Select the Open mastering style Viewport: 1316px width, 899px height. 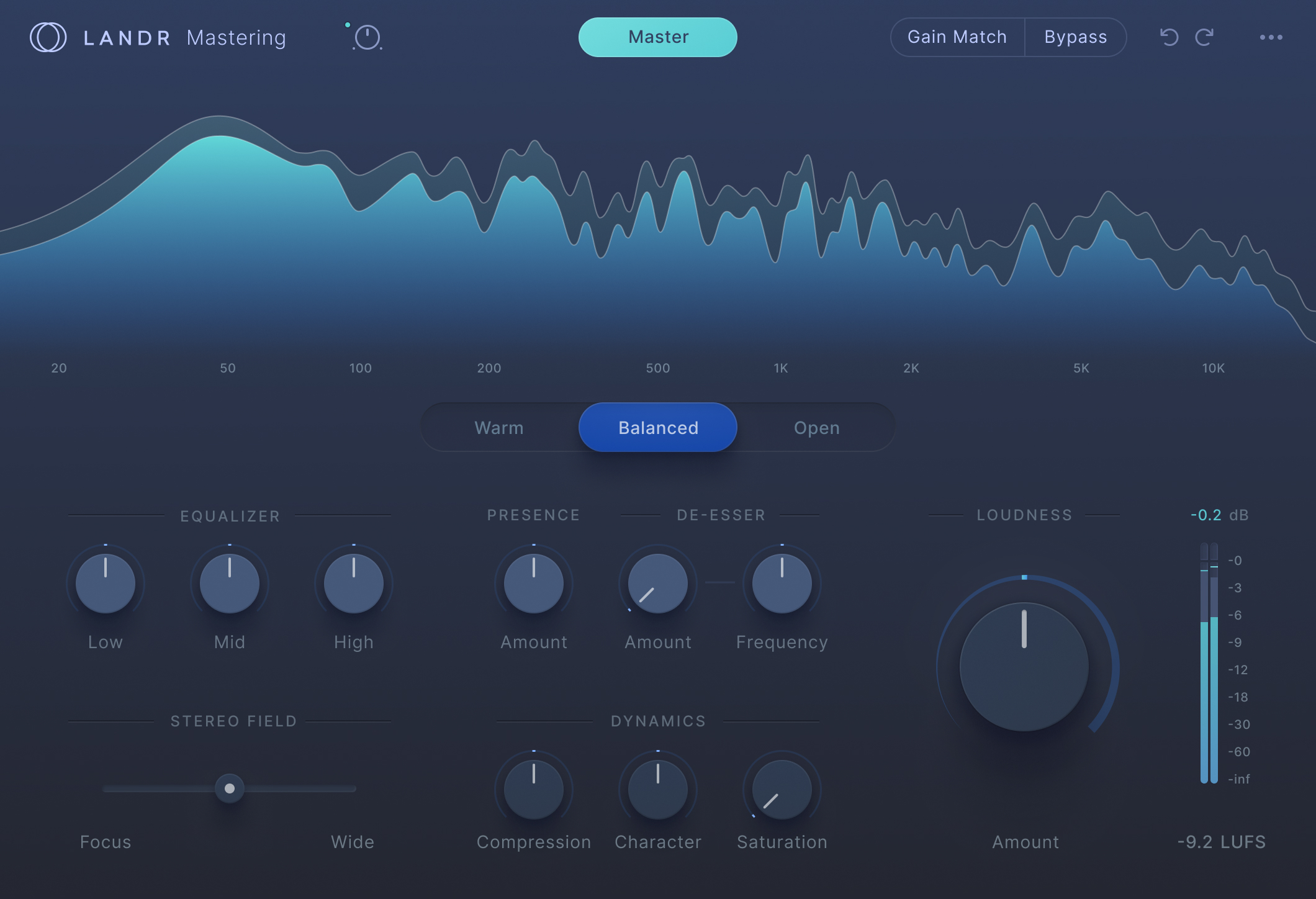(x=816, y=427)
